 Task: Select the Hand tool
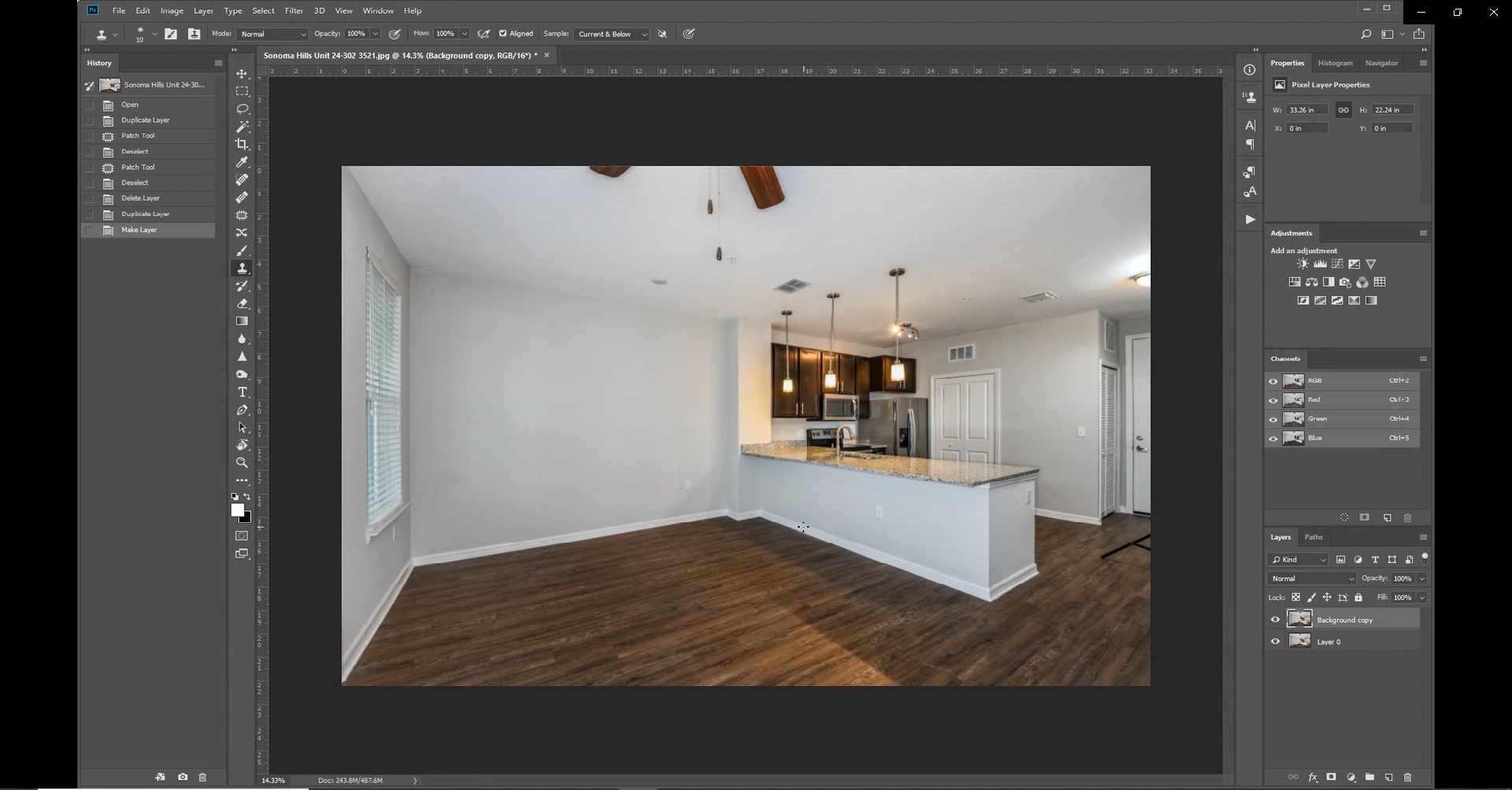[242, 445]
